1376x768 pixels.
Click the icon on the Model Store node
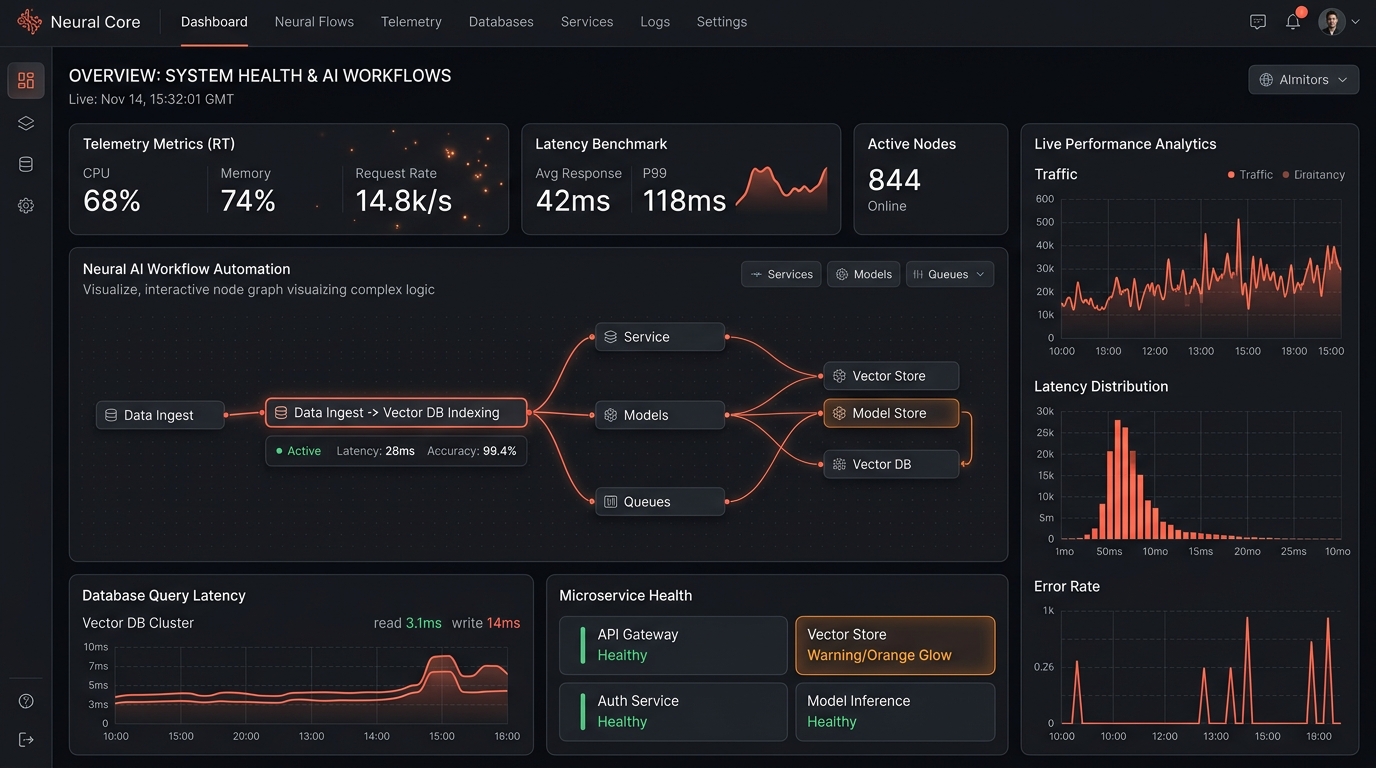coord(839,413)
